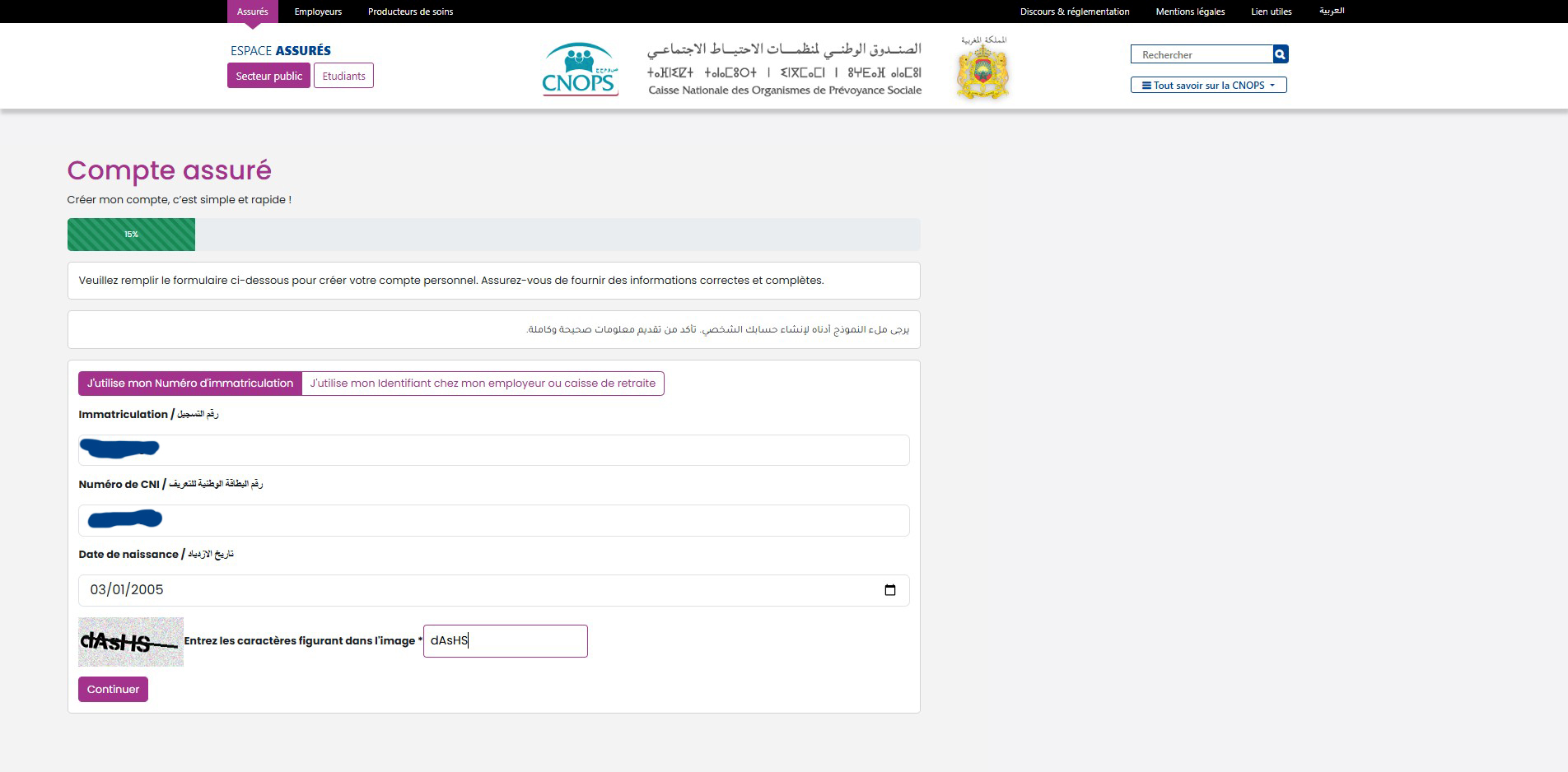
Task: Focus the Rechercher search field
Action: tap(1202, 54)
